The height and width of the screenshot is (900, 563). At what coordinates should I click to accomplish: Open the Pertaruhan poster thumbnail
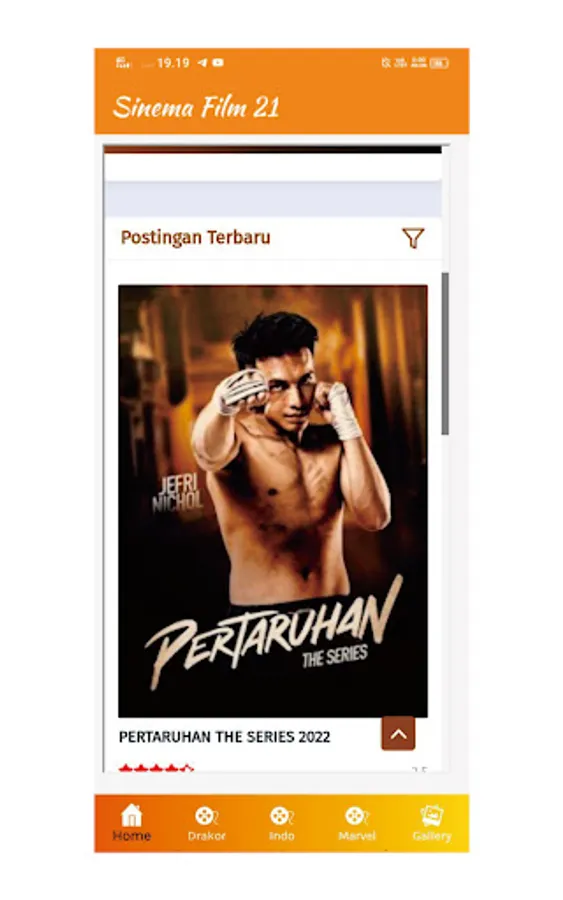[273, 501]
